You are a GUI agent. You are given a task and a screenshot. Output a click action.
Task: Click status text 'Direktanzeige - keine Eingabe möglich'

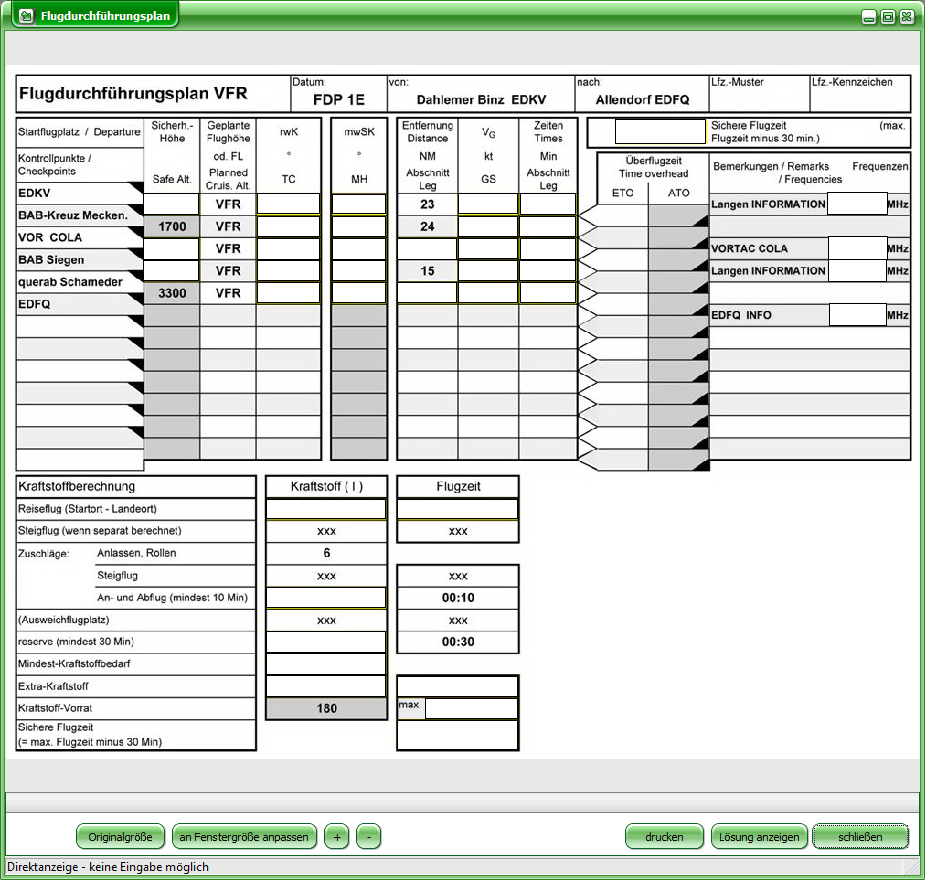pos(108,867)
